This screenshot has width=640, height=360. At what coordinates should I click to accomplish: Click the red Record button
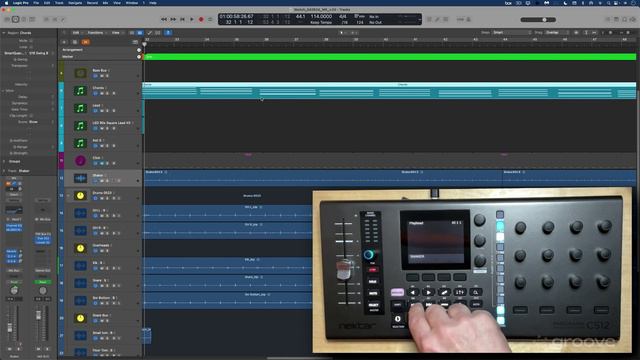click(201, 19)
